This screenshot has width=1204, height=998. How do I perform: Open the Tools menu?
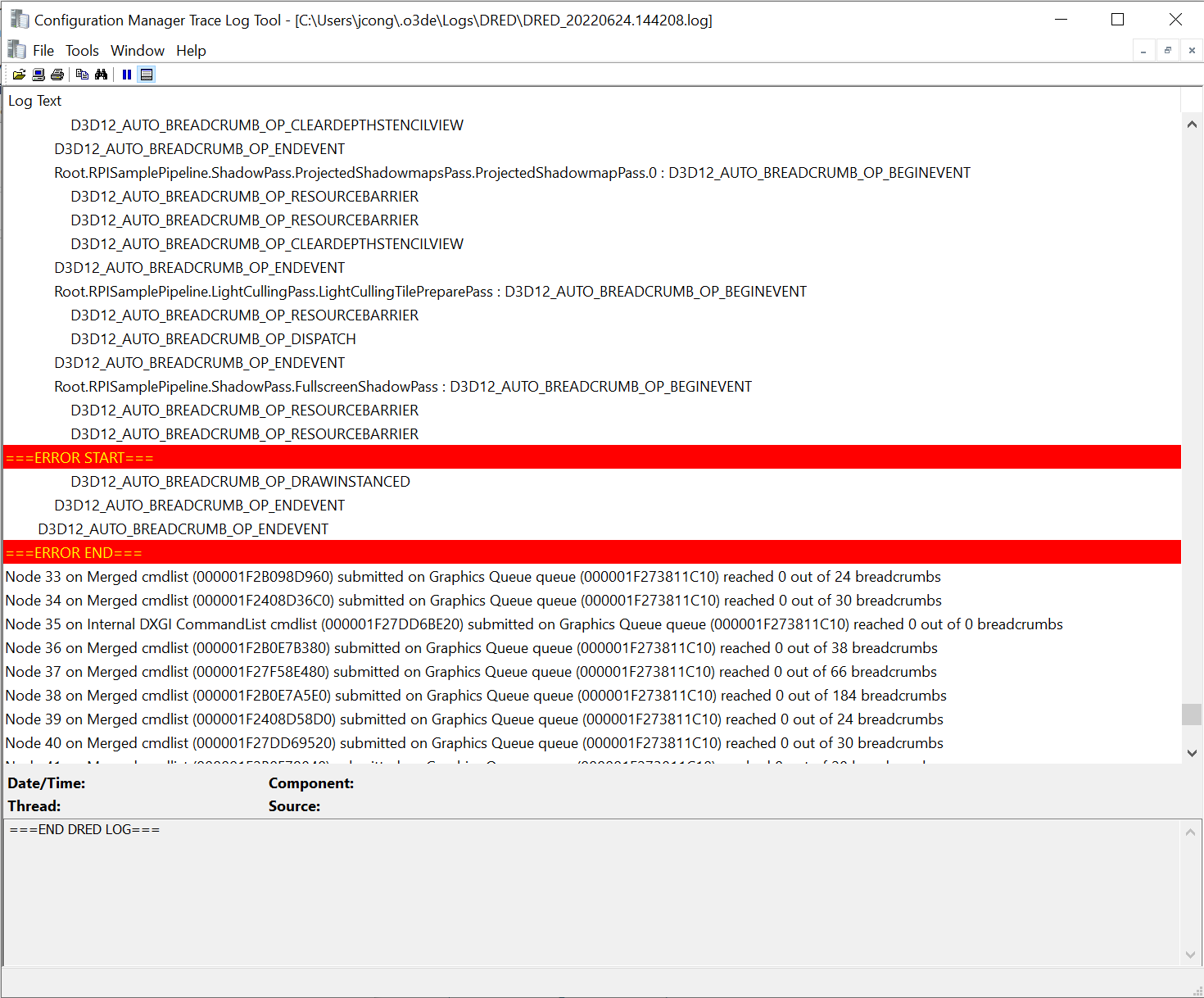point(82,51)
